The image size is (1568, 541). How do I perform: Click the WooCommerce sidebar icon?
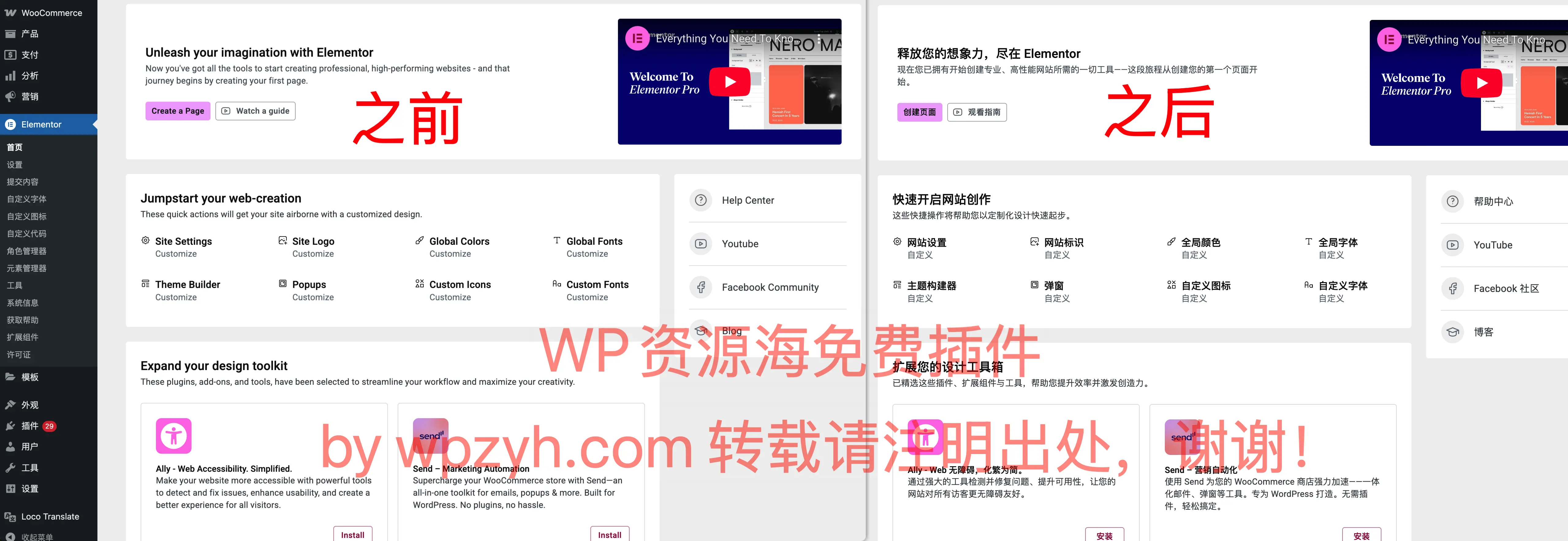[x=10, y=12]
